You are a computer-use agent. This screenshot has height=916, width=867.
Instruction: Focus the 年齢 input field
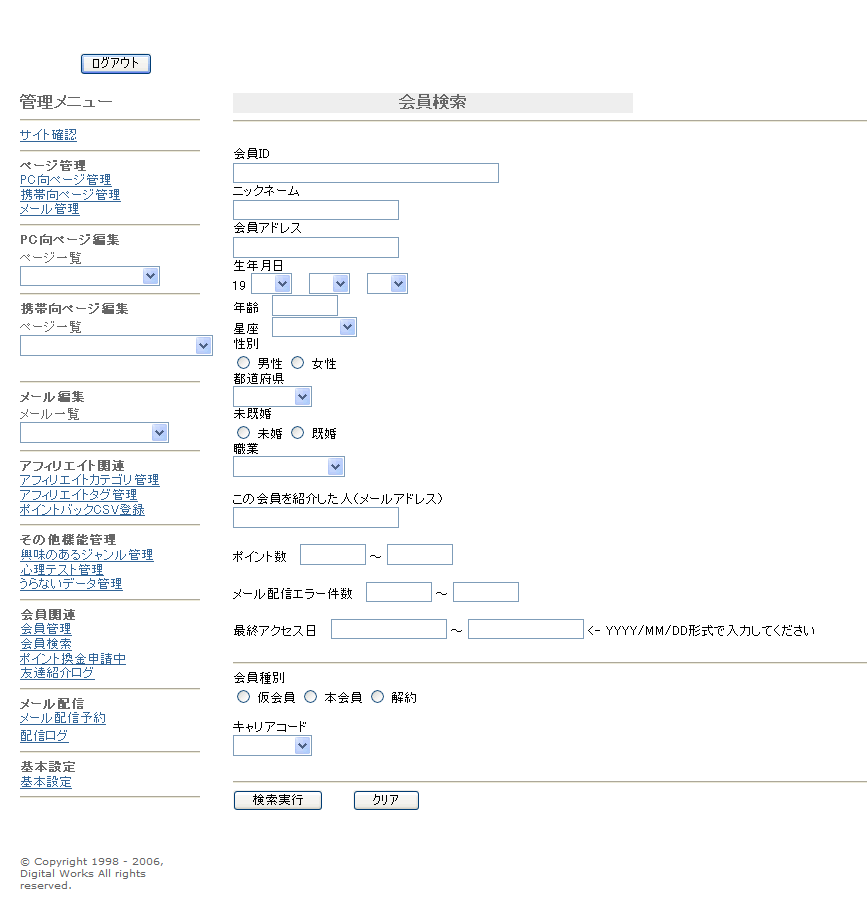305,306
